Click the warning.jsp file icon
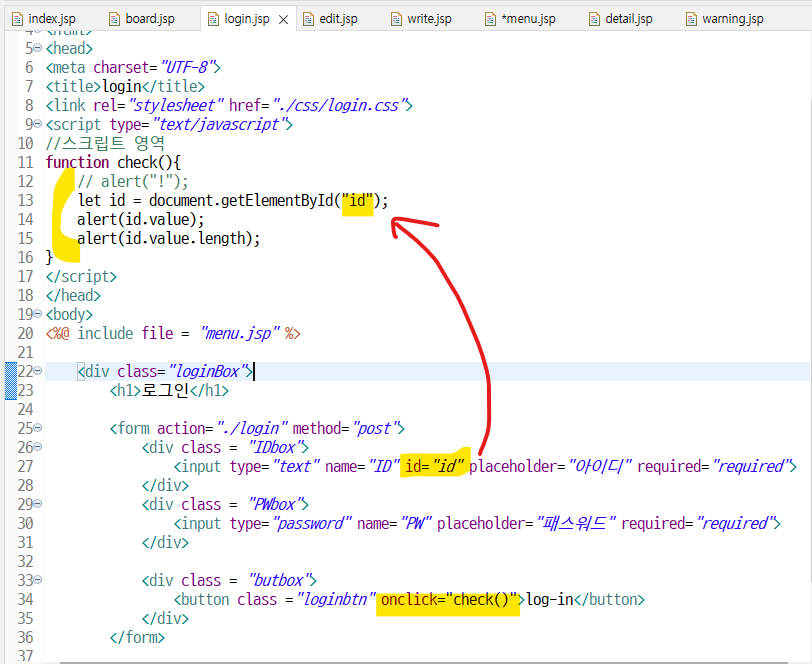The width and height of the screenshot is (812, 664). pyautogui.click(x=691, y=20)
